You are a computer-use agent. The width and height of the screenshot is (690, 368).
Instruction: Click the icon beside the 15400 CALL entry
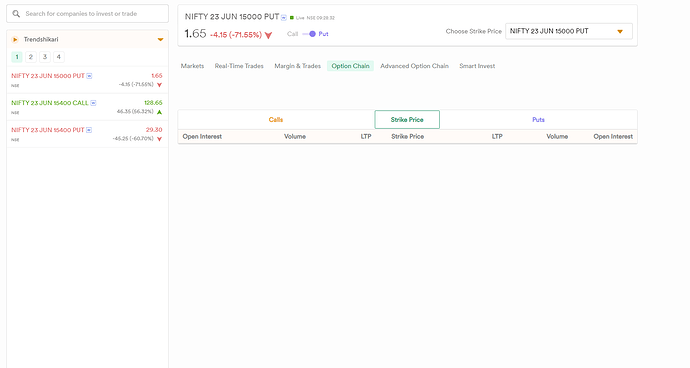click(x=93, y=103)
